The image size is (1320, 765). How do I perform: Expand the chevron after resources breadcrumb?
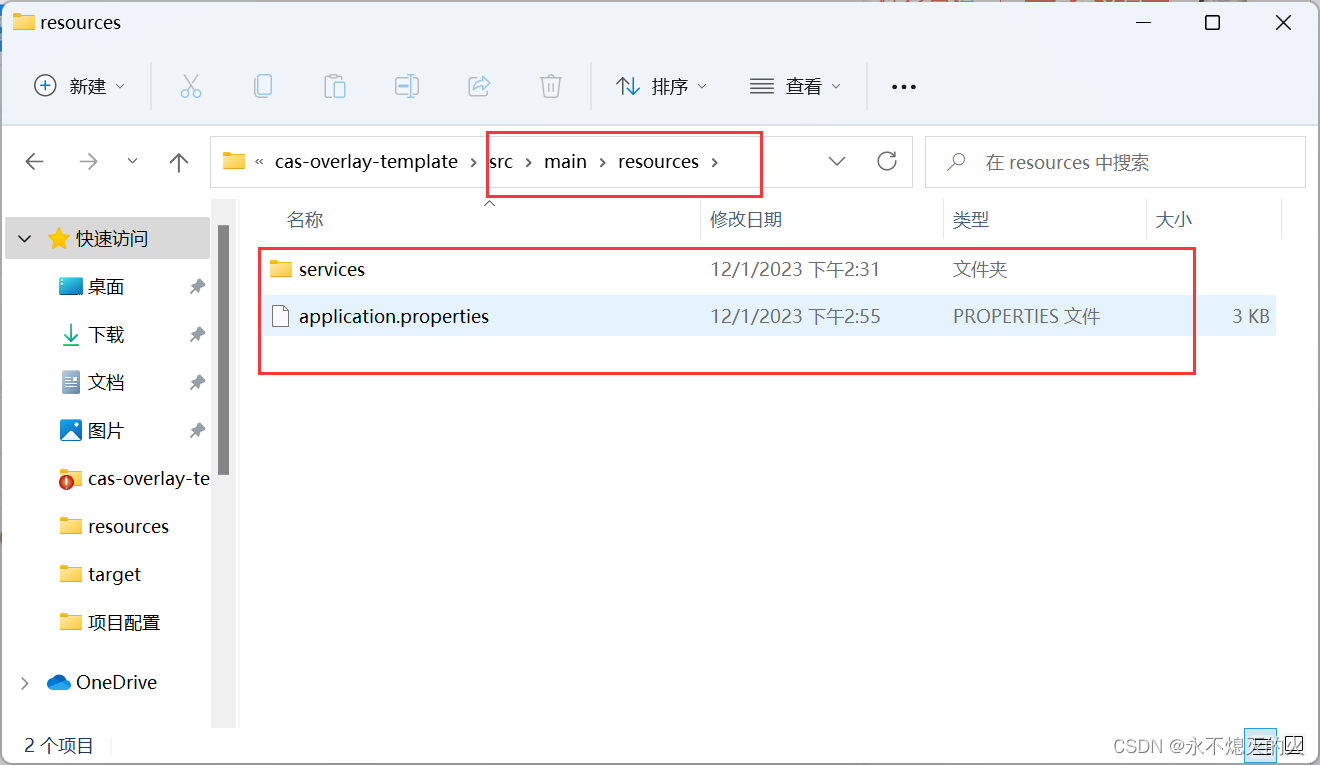click(715, 162)
